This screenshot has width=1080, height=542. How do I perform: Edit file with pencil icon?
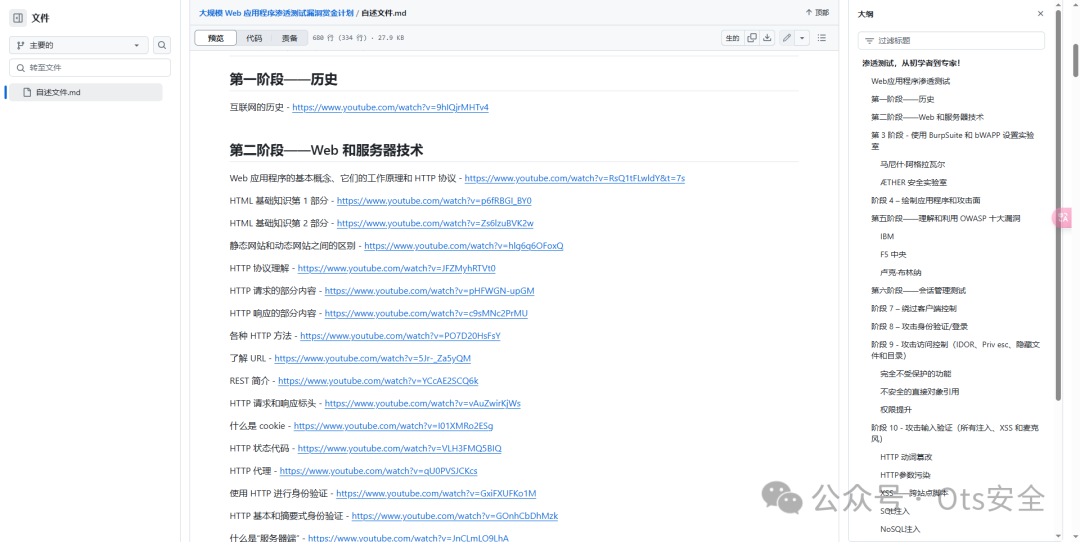[x=787, y=38]
